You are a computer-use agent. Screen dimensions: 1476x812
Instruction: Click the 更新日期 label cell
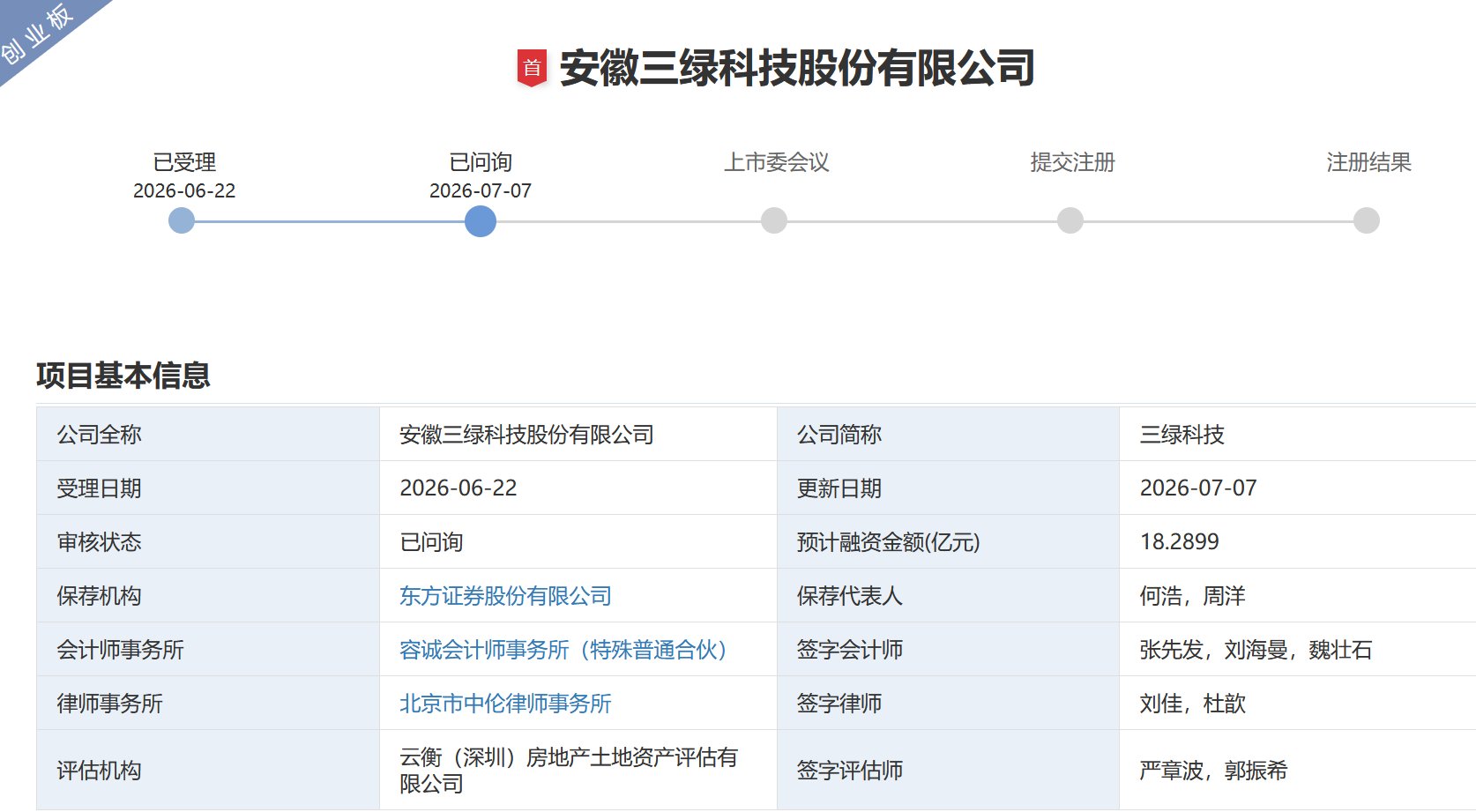click(x=948, y=488)
